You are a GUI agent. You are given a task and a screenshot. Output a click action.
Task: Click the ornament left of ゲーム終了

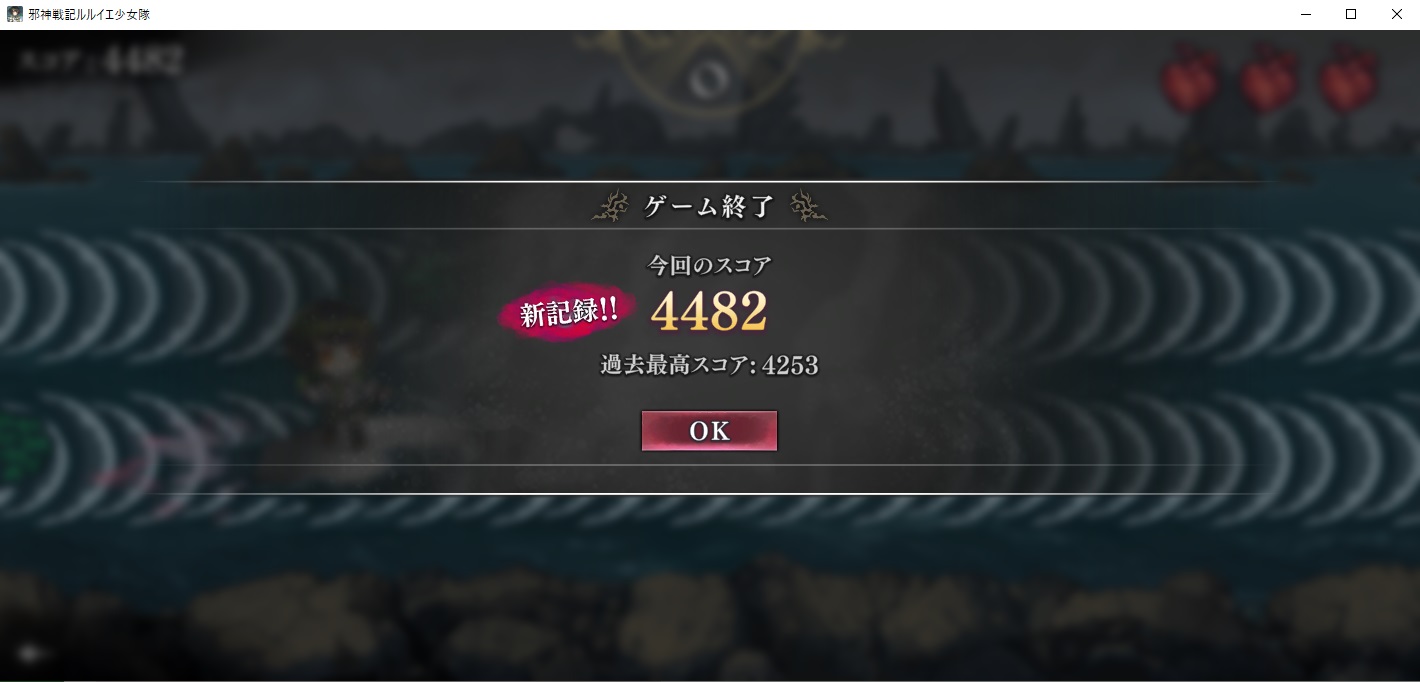[x=610, y=206]
